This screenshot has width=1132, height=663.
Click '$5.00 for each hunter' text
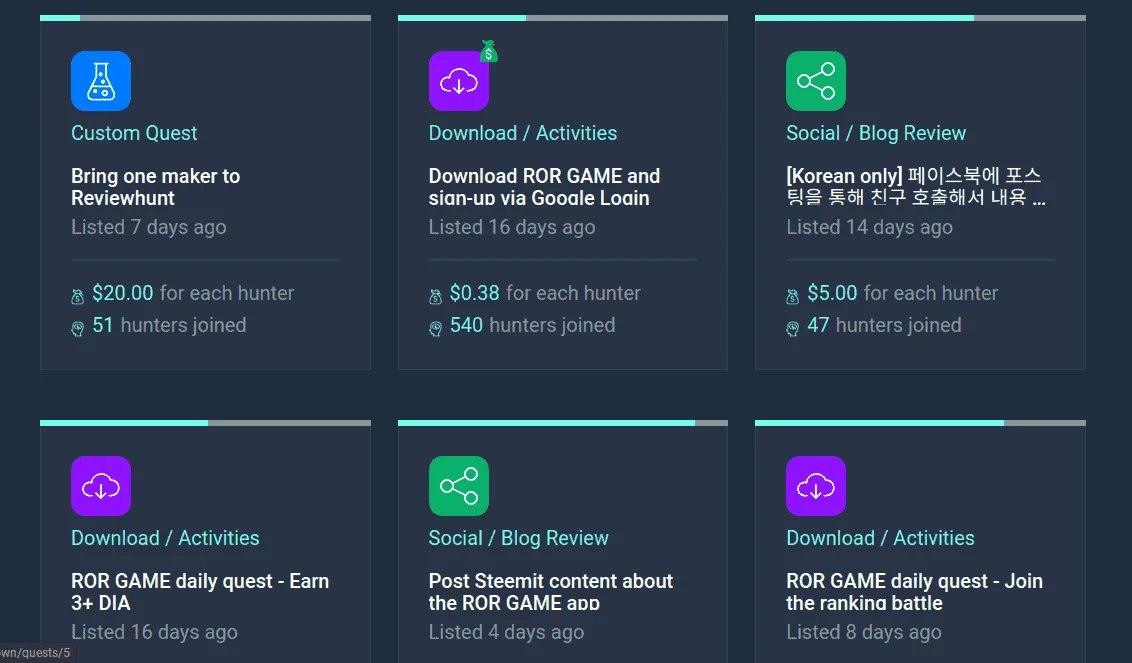click(902, 293)
